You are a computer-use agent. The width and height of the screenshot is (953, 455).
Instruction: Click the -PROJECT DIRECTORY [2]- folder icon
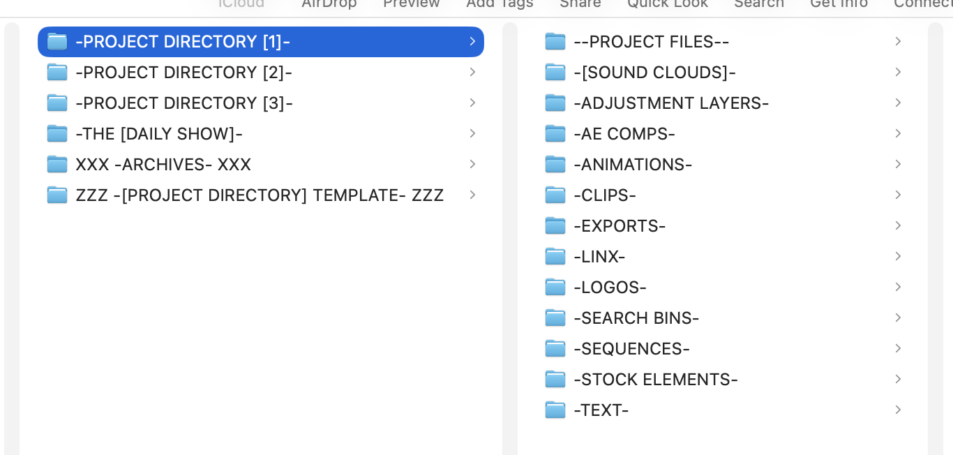[x=57, y=72]
